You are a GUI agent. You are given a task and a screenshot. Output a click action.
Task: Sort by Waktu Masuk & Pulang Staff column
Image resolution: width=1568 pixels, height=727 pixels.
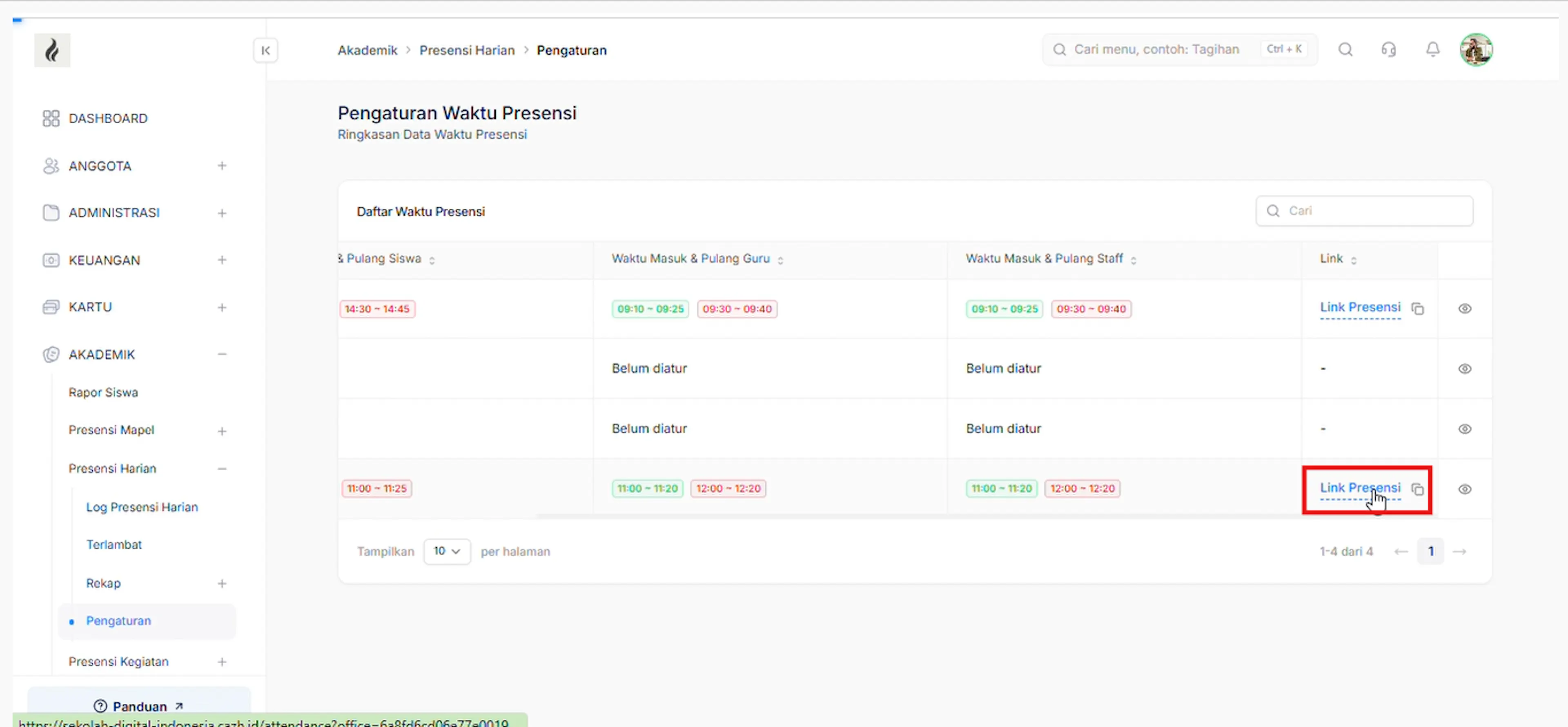click(1133, 260)
